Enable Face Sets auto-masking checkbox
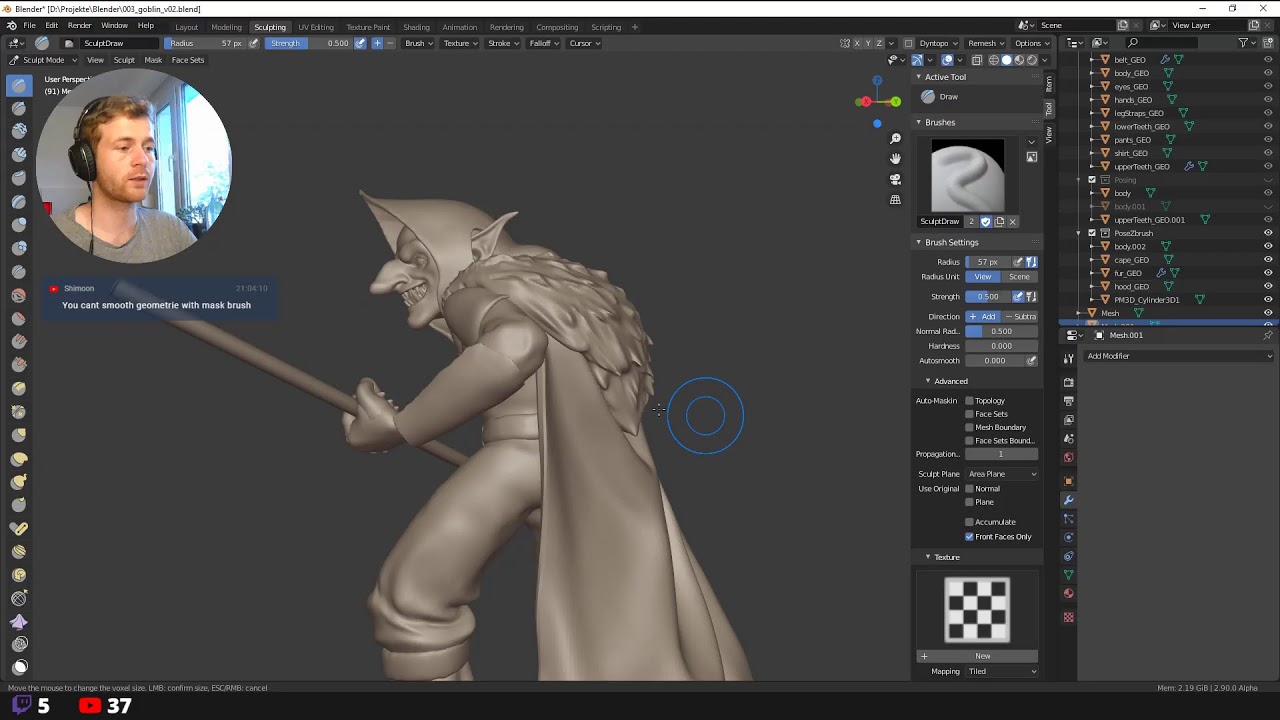1280x720 pixels. click(969, 414)
